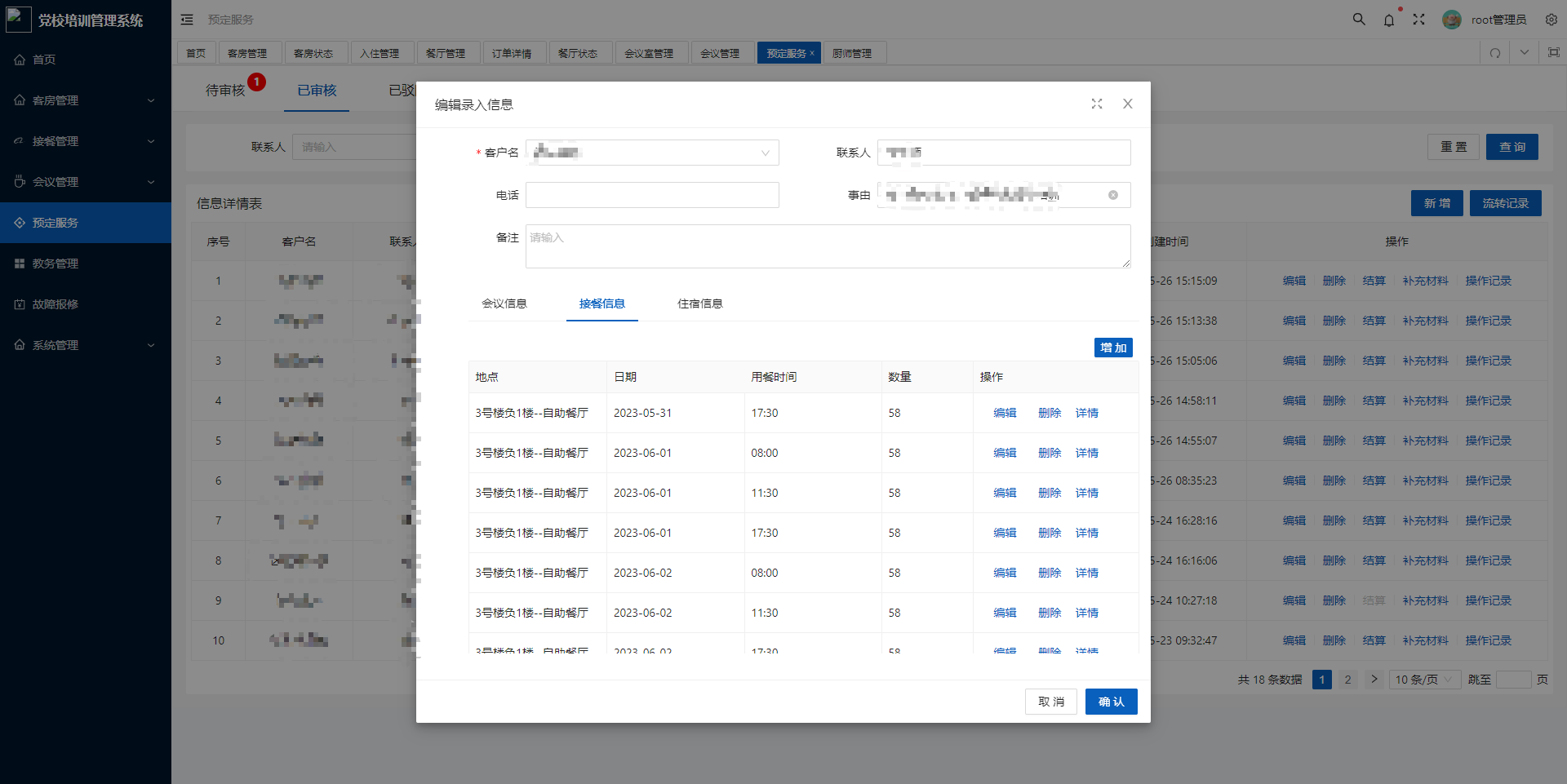1567x784 pixels.
Task: Expand 会议管理 in the sidebar
Action: coord(86,182)
